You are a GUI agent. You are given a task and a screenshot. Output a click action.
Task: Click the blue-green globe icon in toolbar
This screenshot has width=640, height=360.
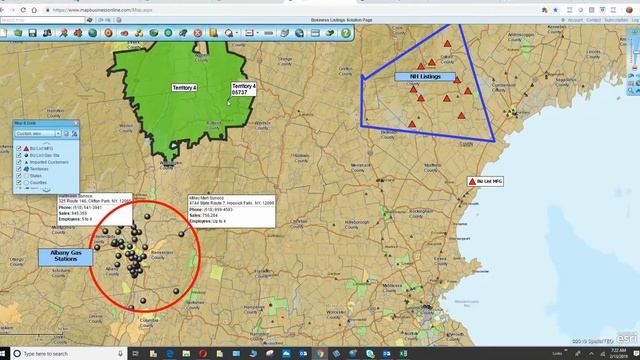(x=93, y=33)
